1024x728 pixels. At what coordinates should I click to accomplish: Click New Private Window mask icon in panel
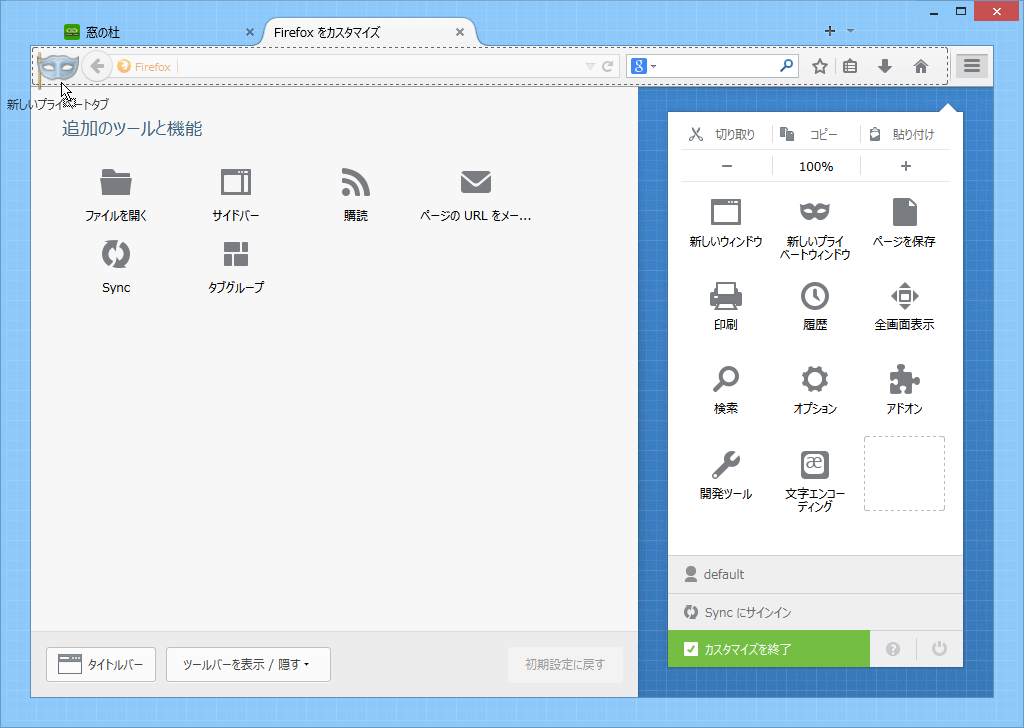[x=814, y=212]
